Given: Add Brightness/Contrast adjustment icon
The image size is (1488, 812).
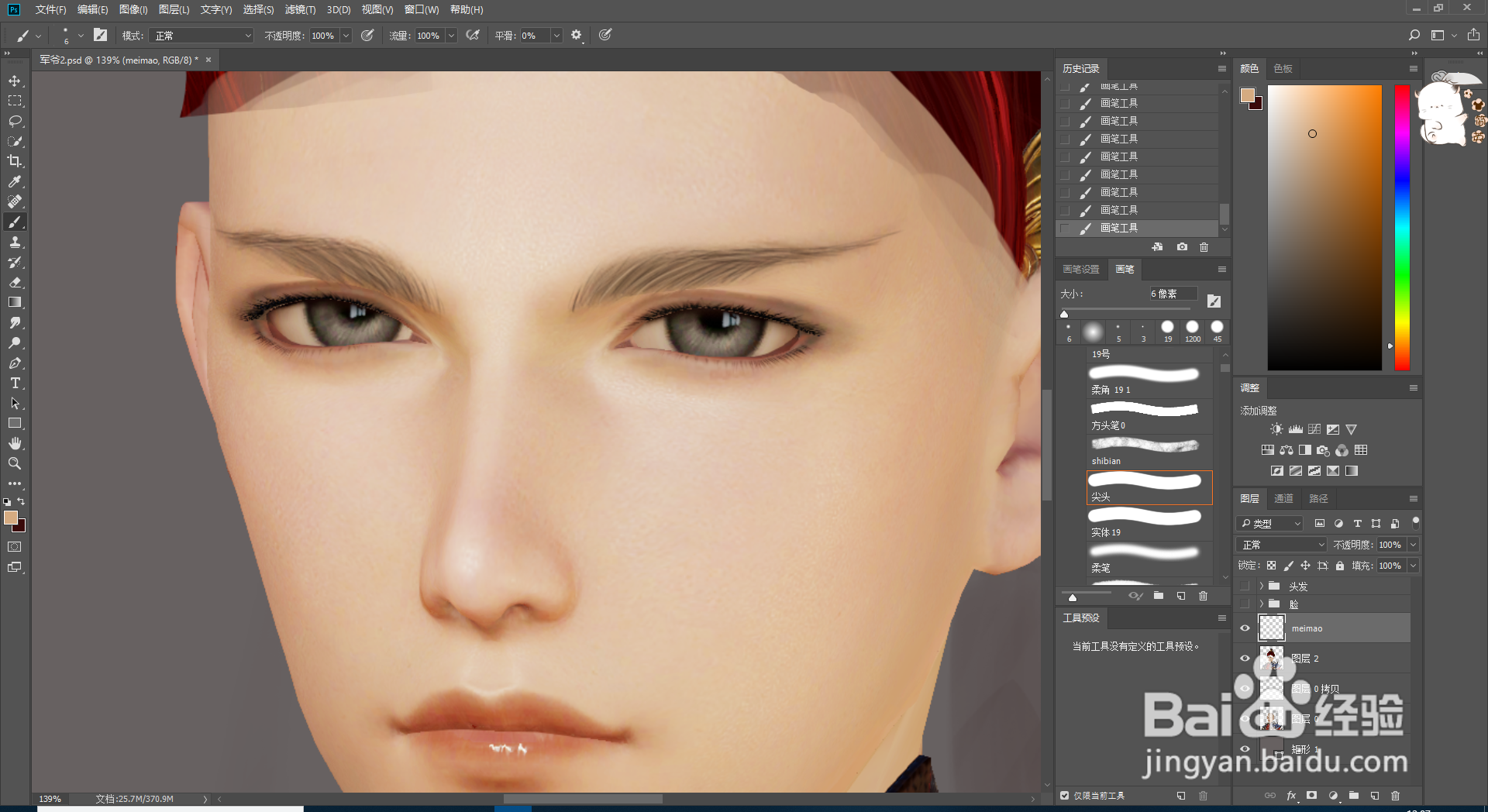Looking at the screenshot, I should 1276,429.
